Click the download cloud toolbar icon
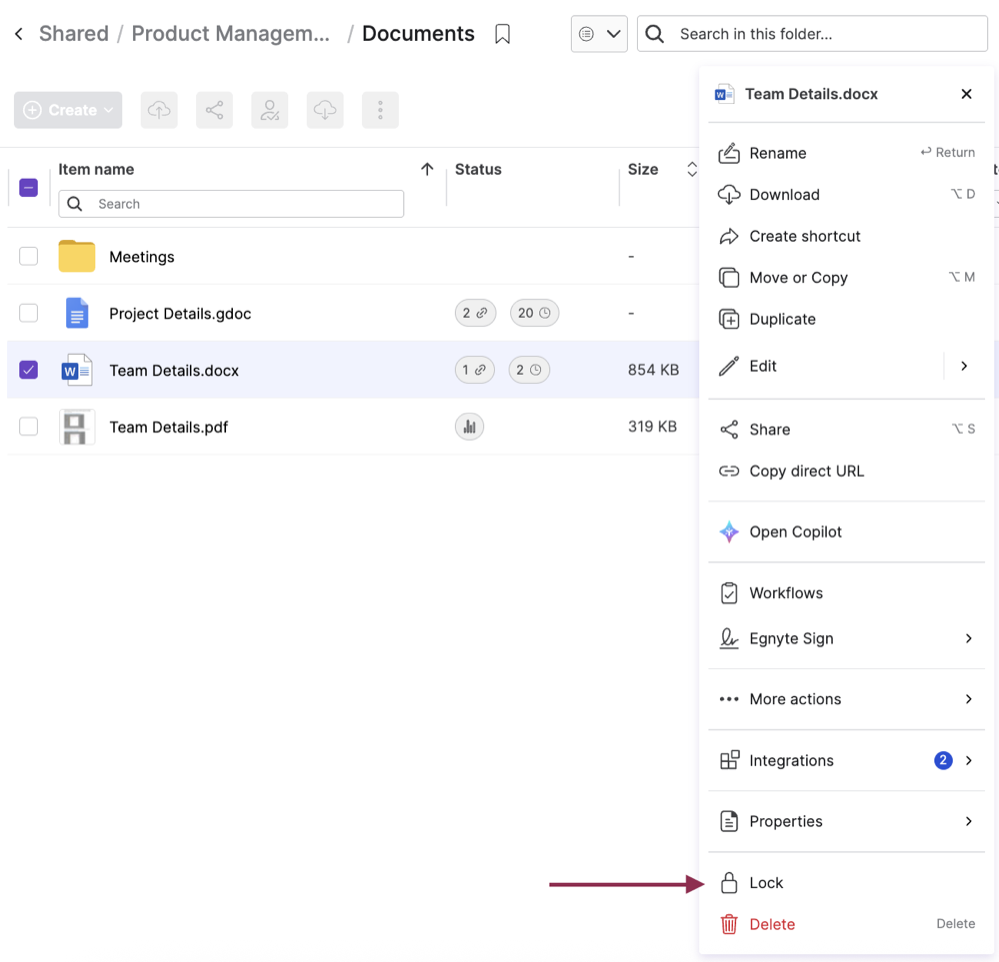 coord(325,110)
